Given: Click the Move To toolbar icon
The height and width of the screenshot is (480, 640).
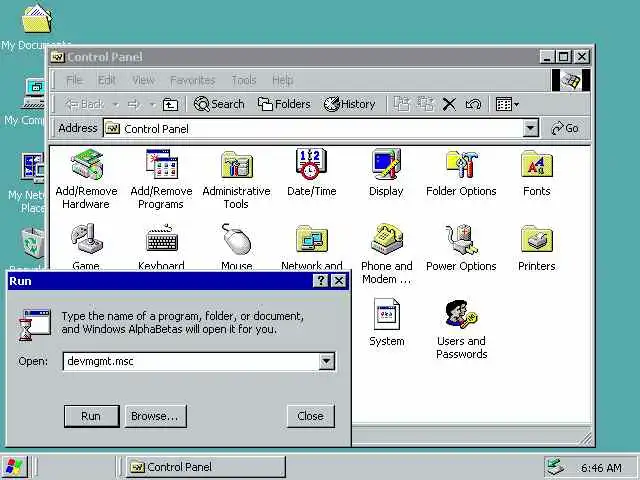Looking at the screenshot, I should coord(402,104).
